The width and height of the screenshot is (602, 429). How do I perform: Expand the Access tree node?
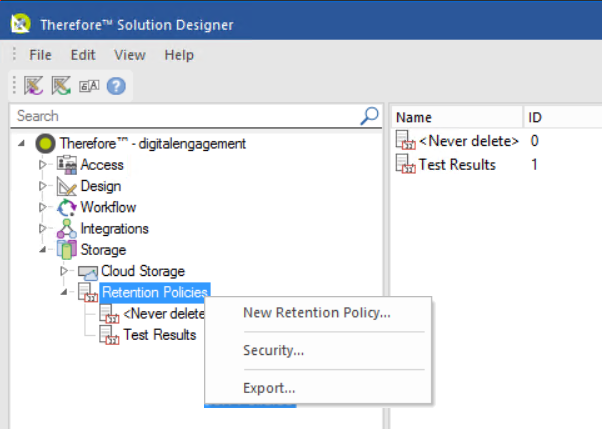[42, 165]
